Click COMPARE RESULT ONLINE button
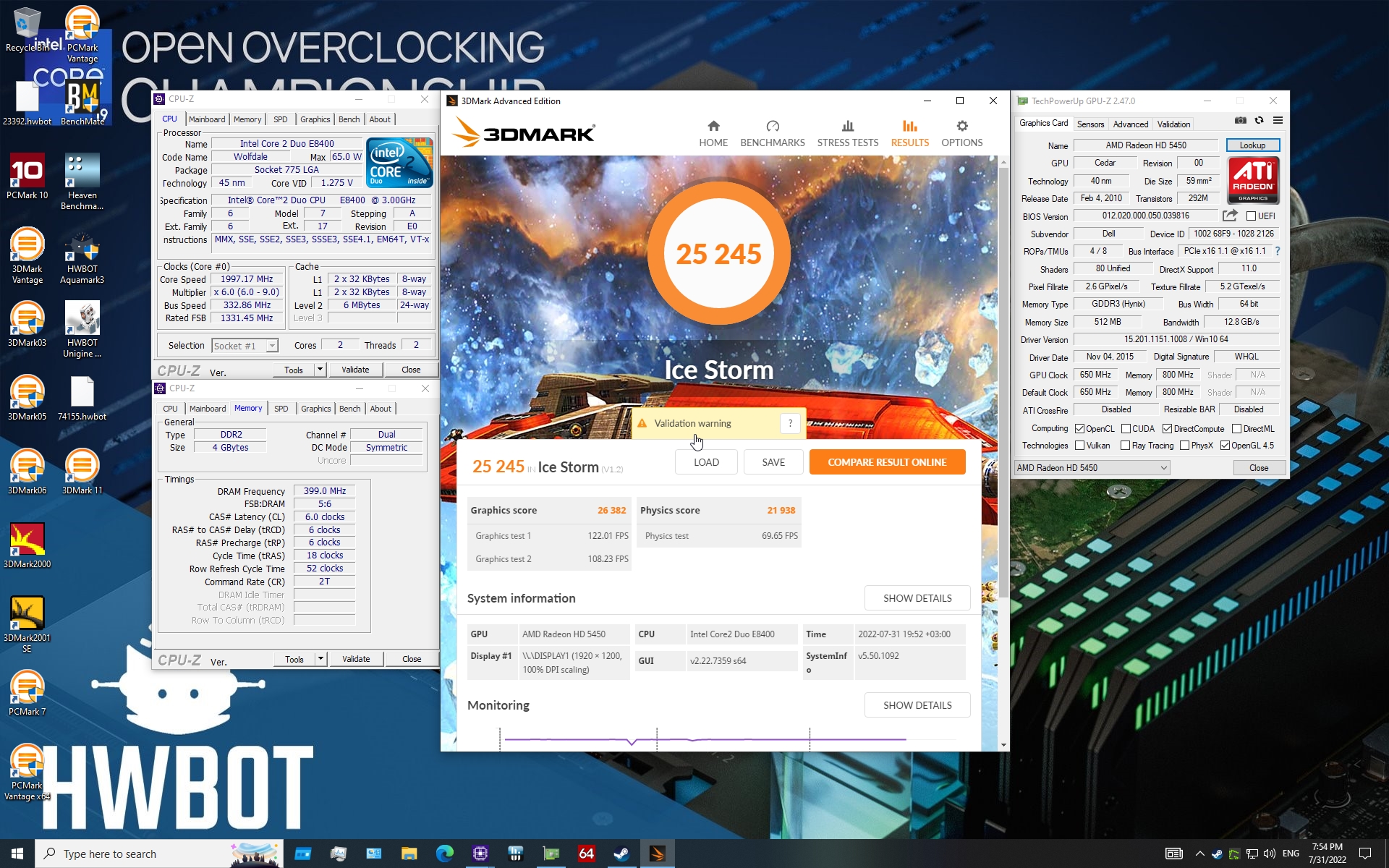The width and height of the screenshot is (1389, 868). click(887, 462)
